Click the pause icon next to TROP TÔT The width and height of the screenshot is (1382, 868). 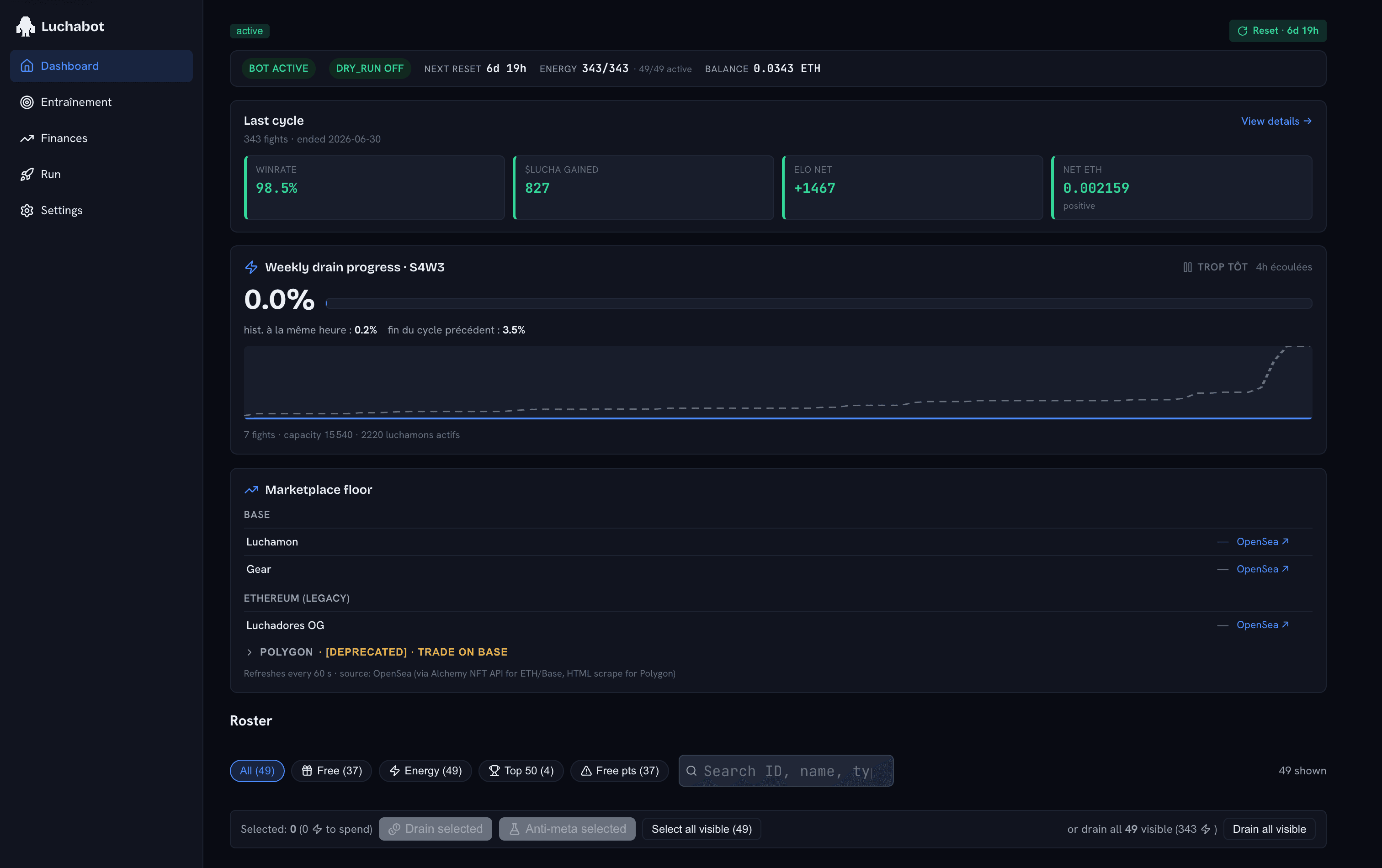1187,267
